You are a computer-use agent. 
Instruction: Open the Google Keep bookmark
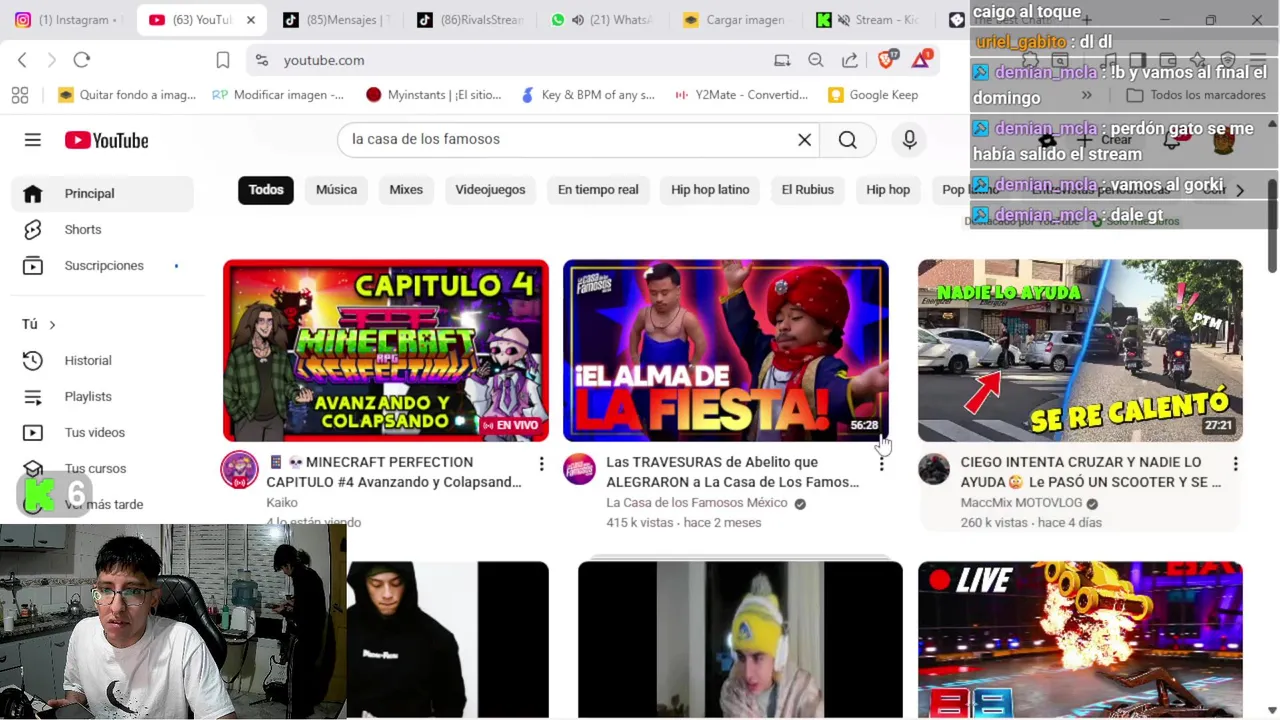(x=874, y=95)
